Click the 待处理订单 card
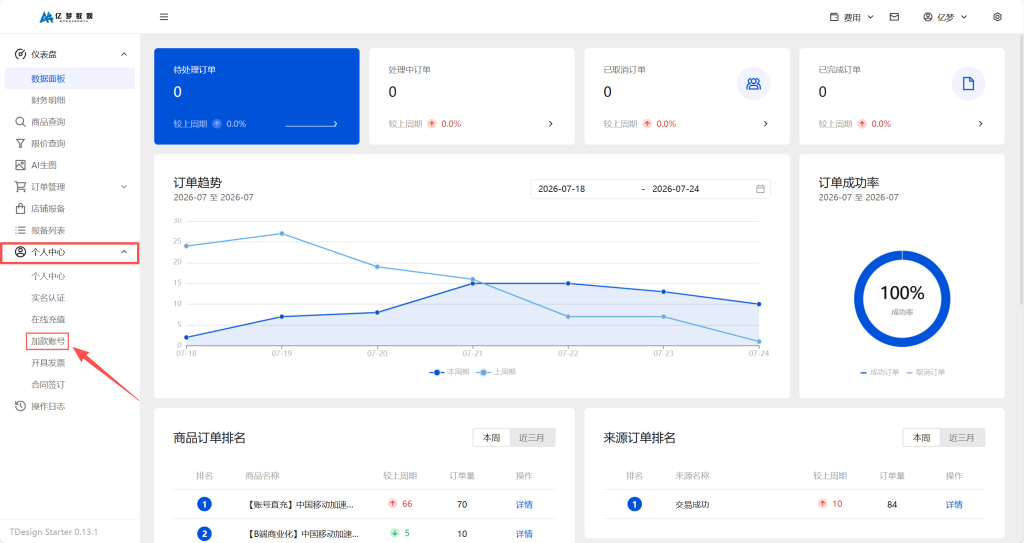This screenshot has height=543, width=1024. tap(257, 96)
